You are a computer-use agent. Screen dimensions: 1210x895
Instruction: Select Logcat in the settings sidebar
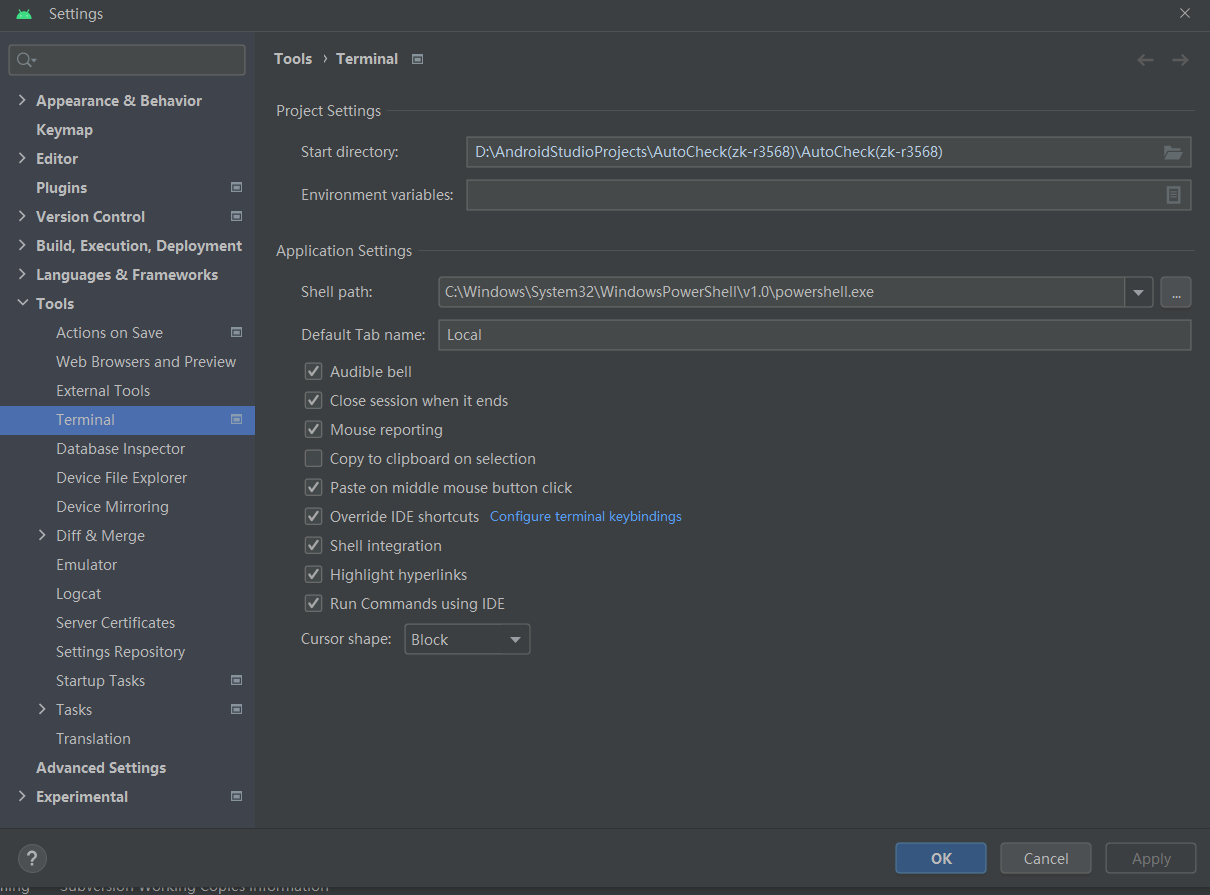[78, 593]
